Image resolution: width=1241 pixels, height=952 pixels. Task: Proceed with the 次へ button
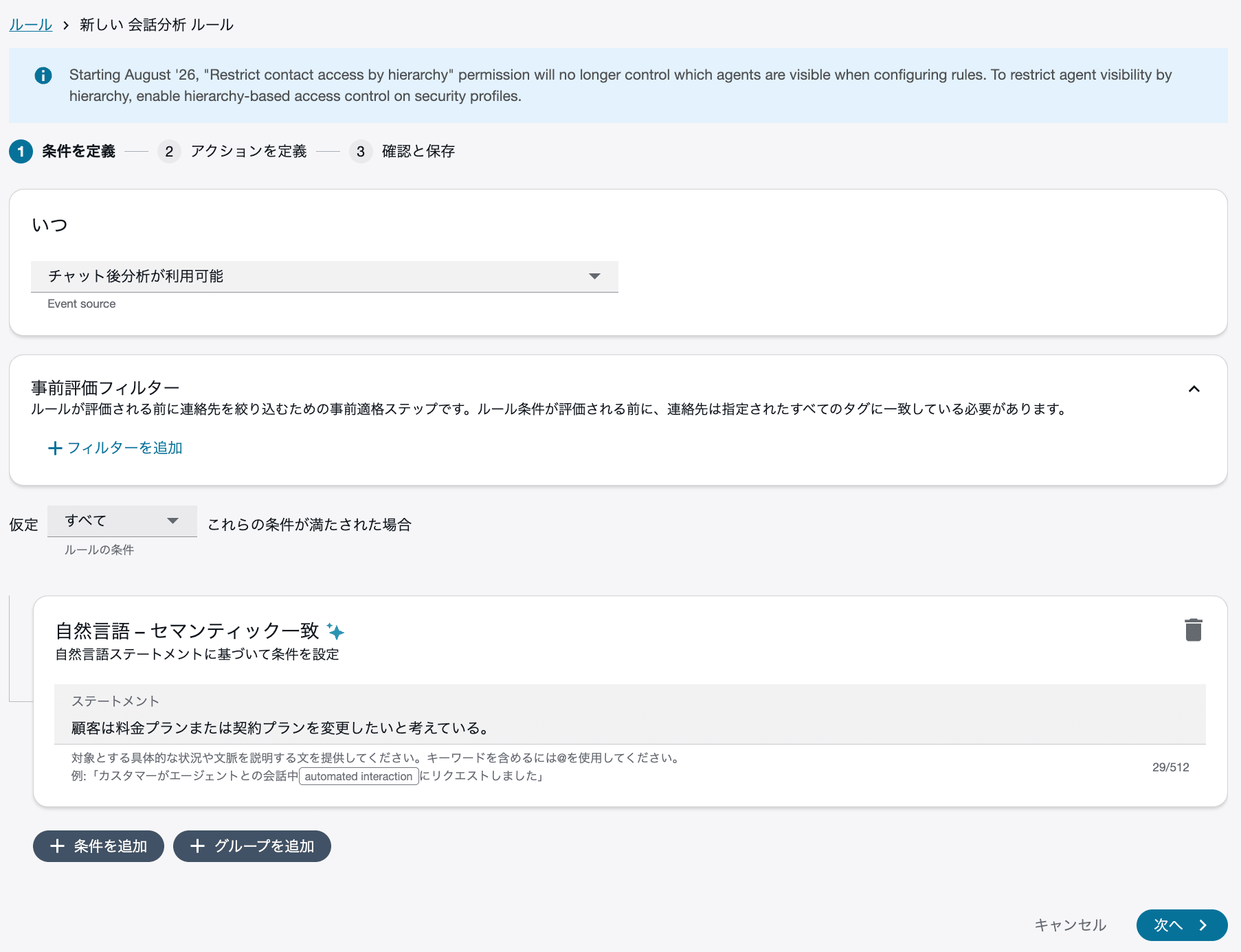coord(1182,925)
